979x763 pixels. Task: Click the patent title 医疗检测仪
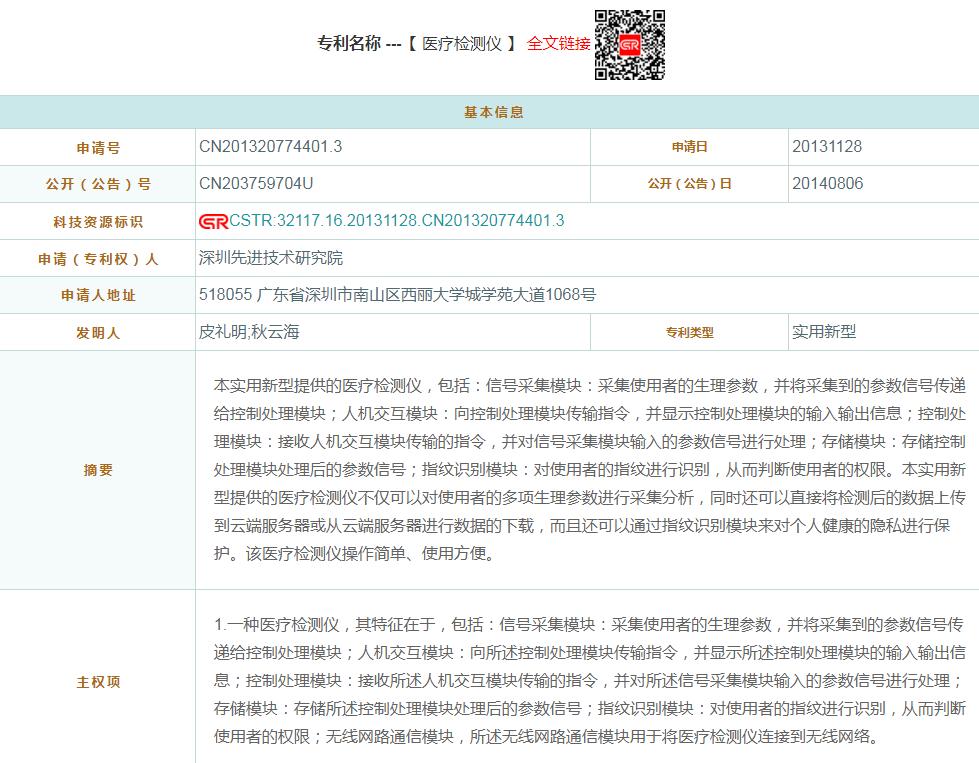(x=462, y=44)
